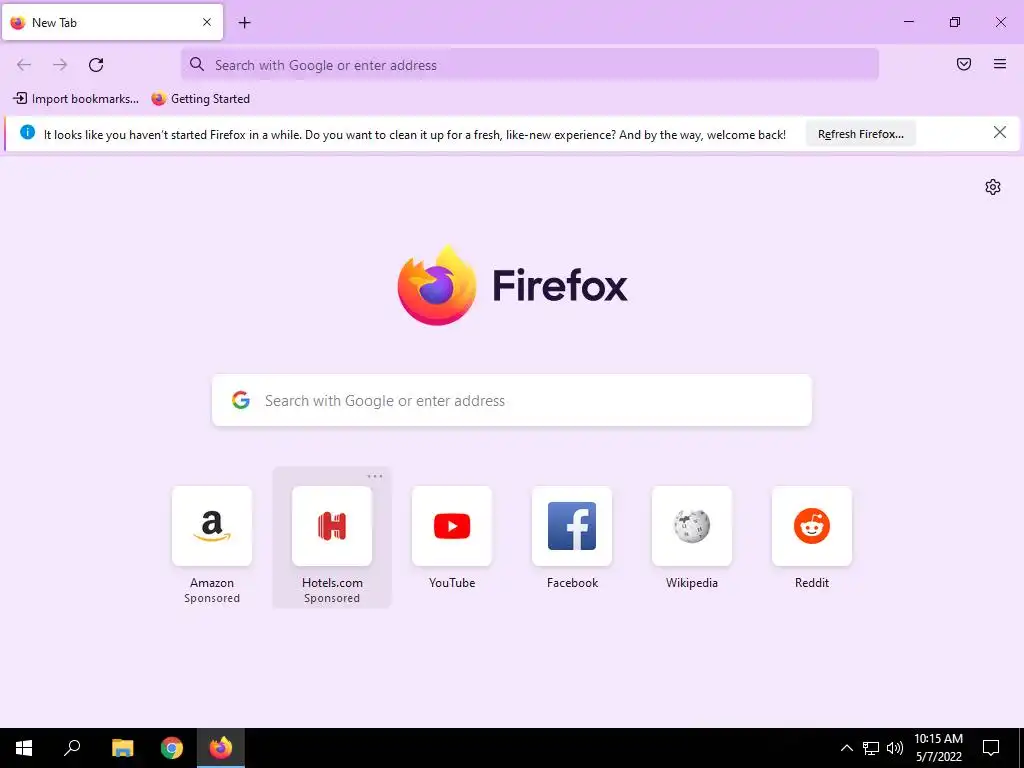Click the Google search box on page
The height and width of the screenshot is (768, 1024).
tap(512, 400)
